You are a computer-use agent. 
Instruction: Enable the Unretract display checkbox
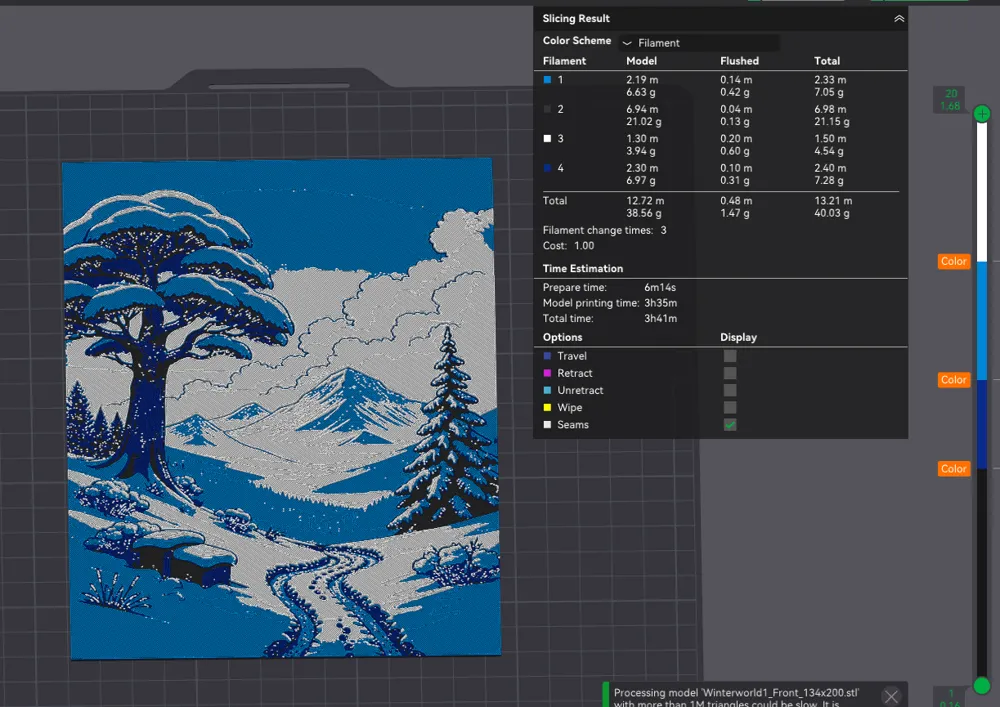tap(730, 390)
